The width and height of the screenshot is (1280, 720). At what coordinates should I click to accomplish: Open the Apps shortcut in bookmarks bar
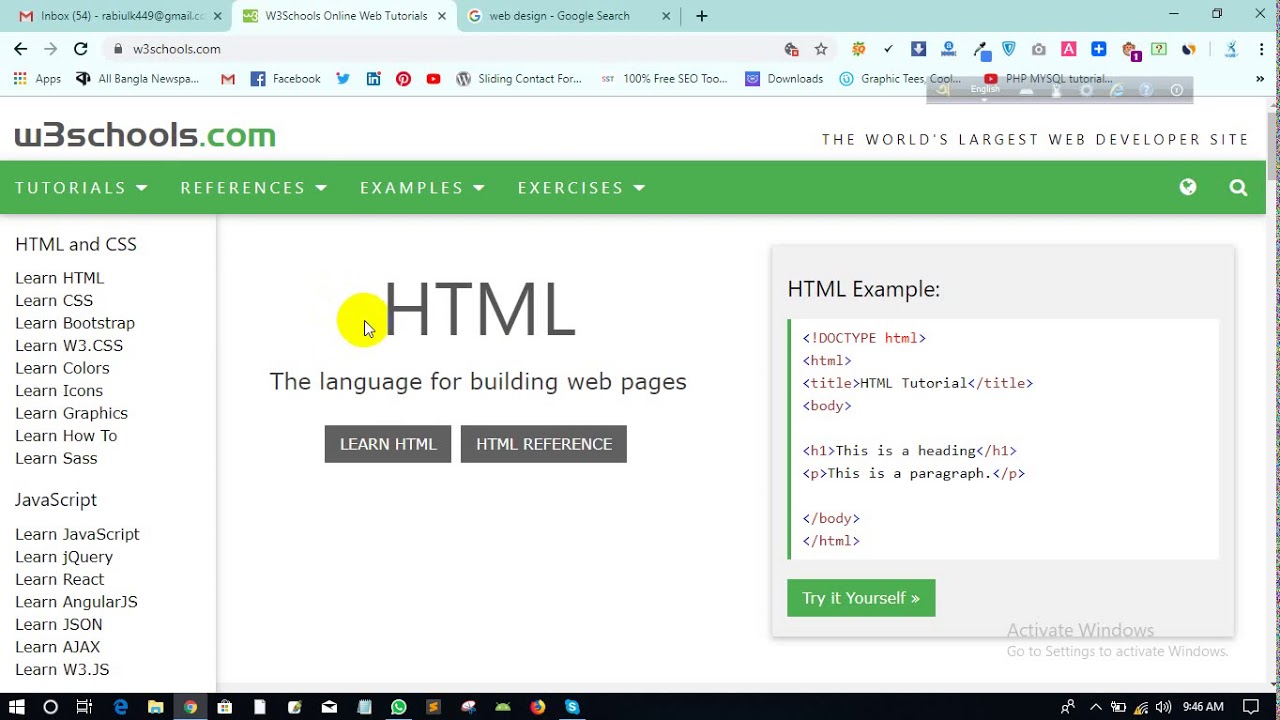(37, 79)
